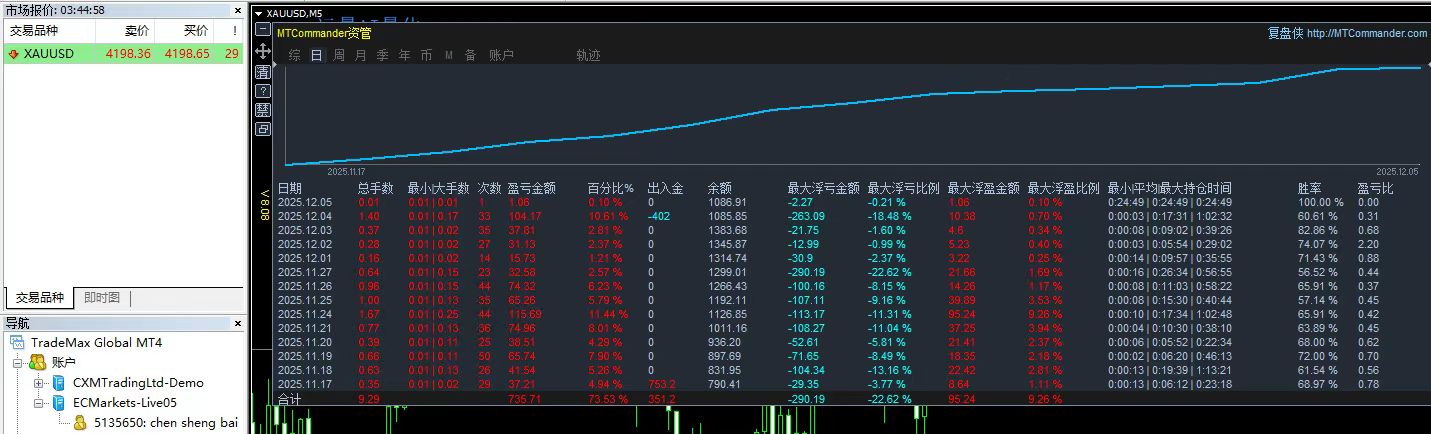Click the 2025.11.17 date row
The height and width of the screenshot is (434, 1431).
coord(304,384)
